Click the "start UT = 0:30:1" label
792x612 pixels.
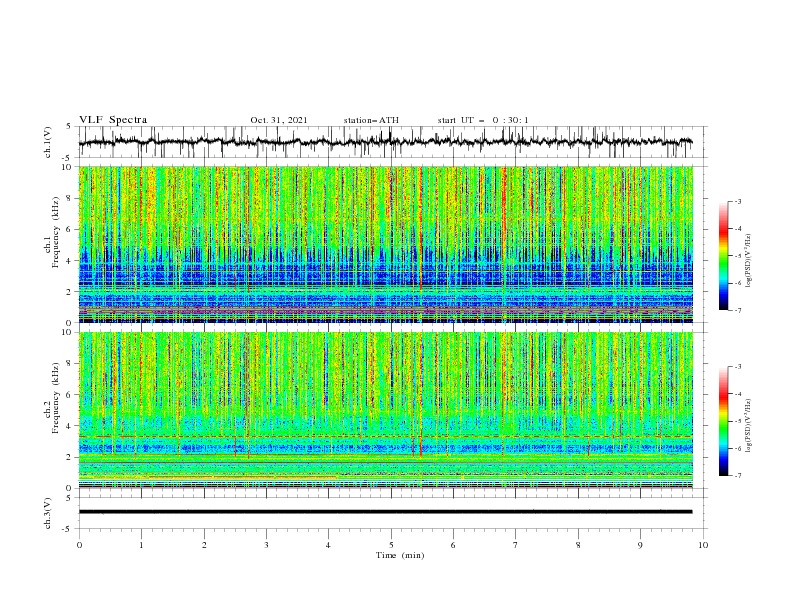click(x=483, y=120)
